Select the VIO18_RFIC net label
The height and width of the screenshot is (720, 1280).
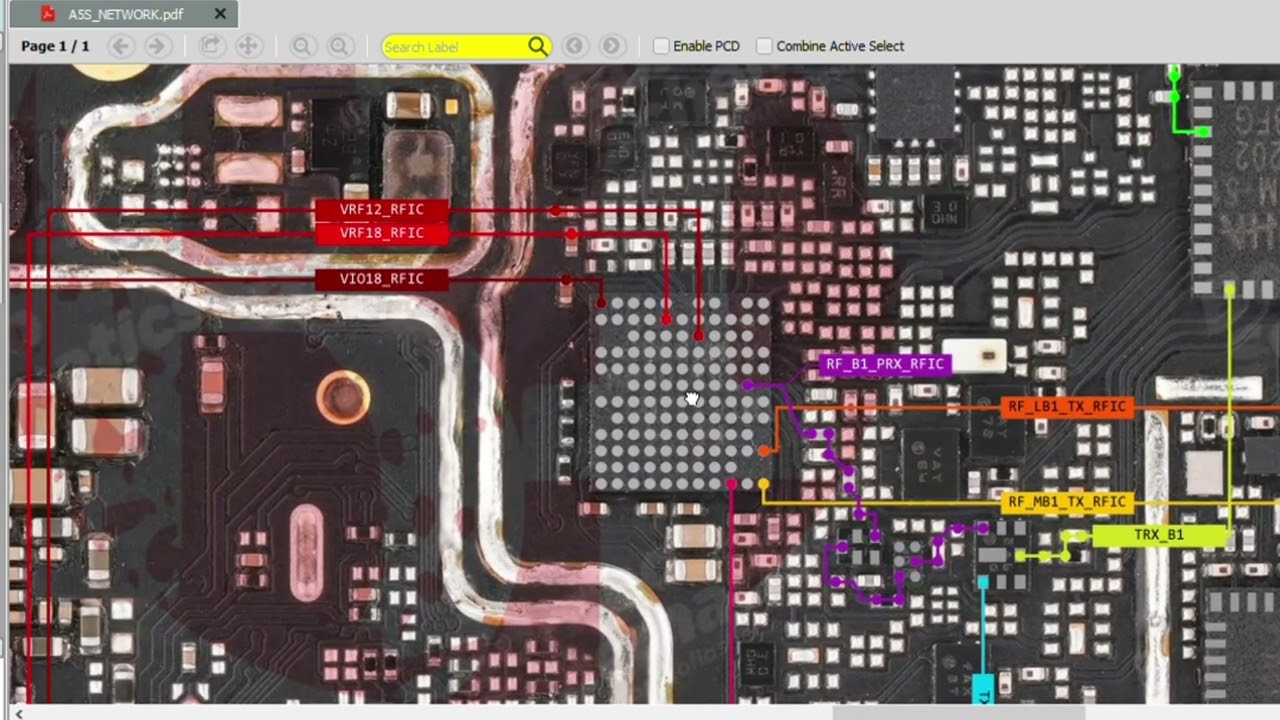tap(382, 279)
